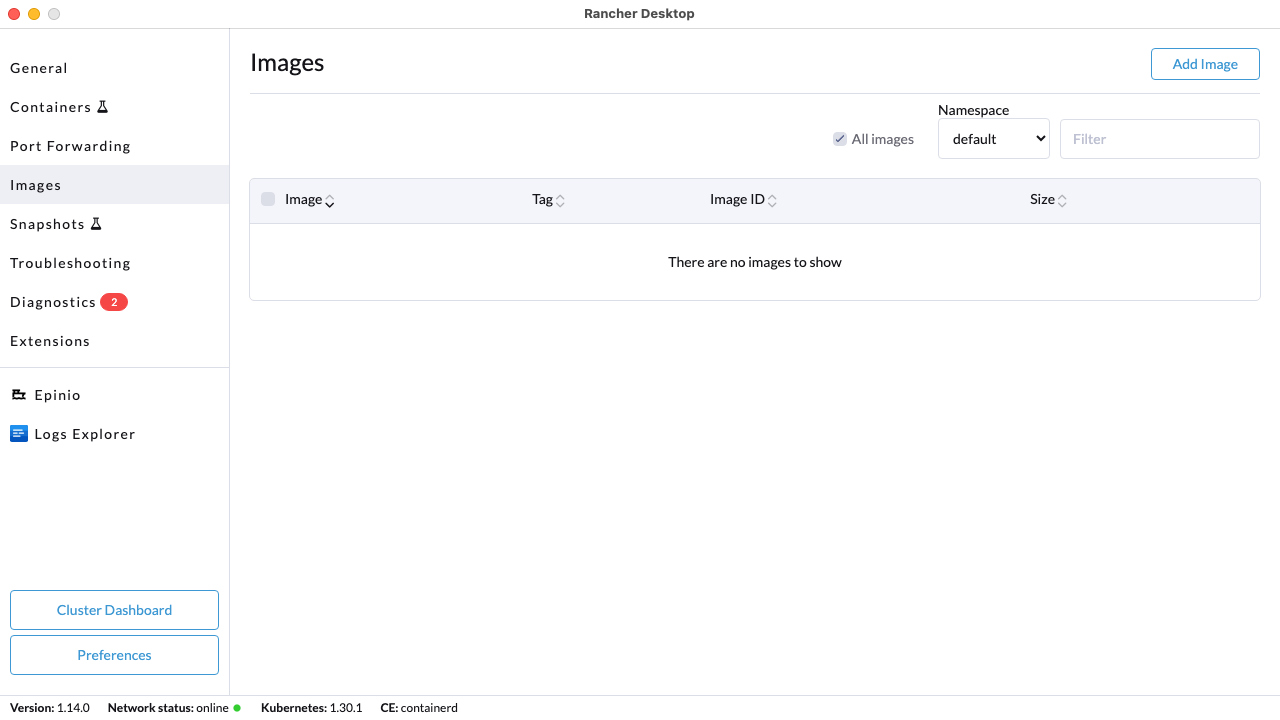Toggle the All images checkbox
The image size is (1280, 720).
point(840,139)
